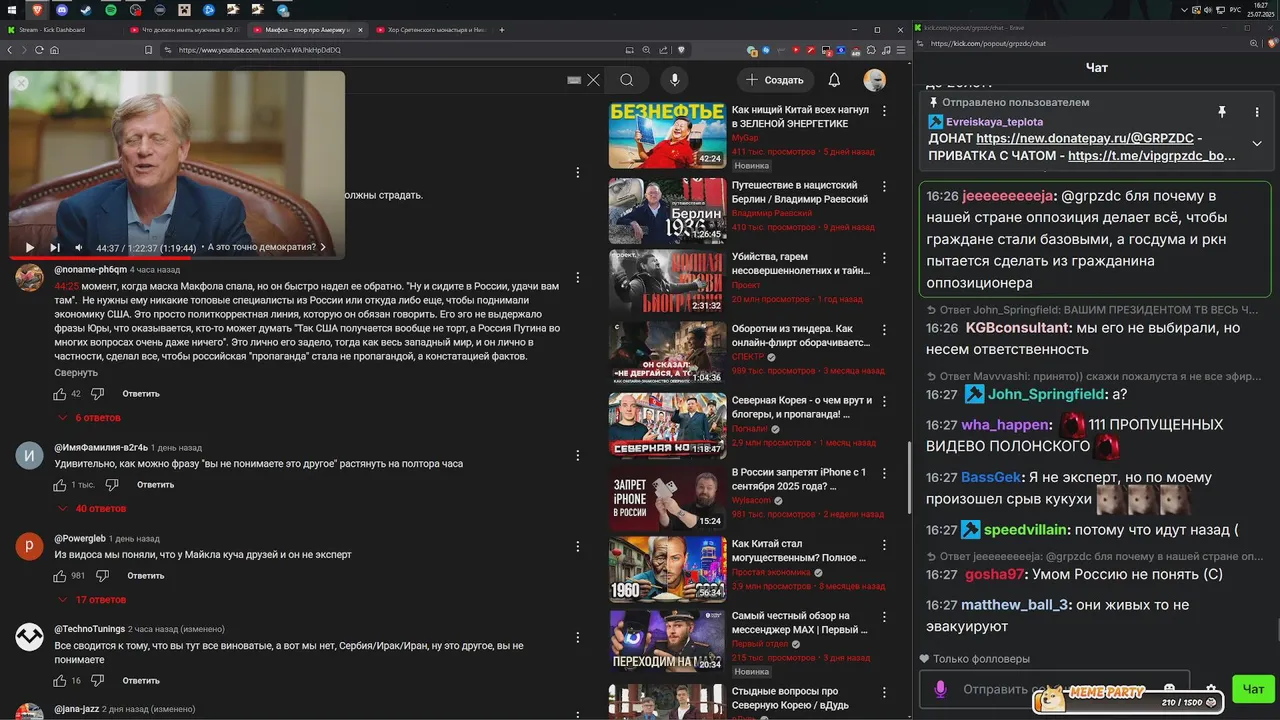1280x720 pixels.
Task: Open the YouTube account avatar menu
Action: click(x=875, y=80)
